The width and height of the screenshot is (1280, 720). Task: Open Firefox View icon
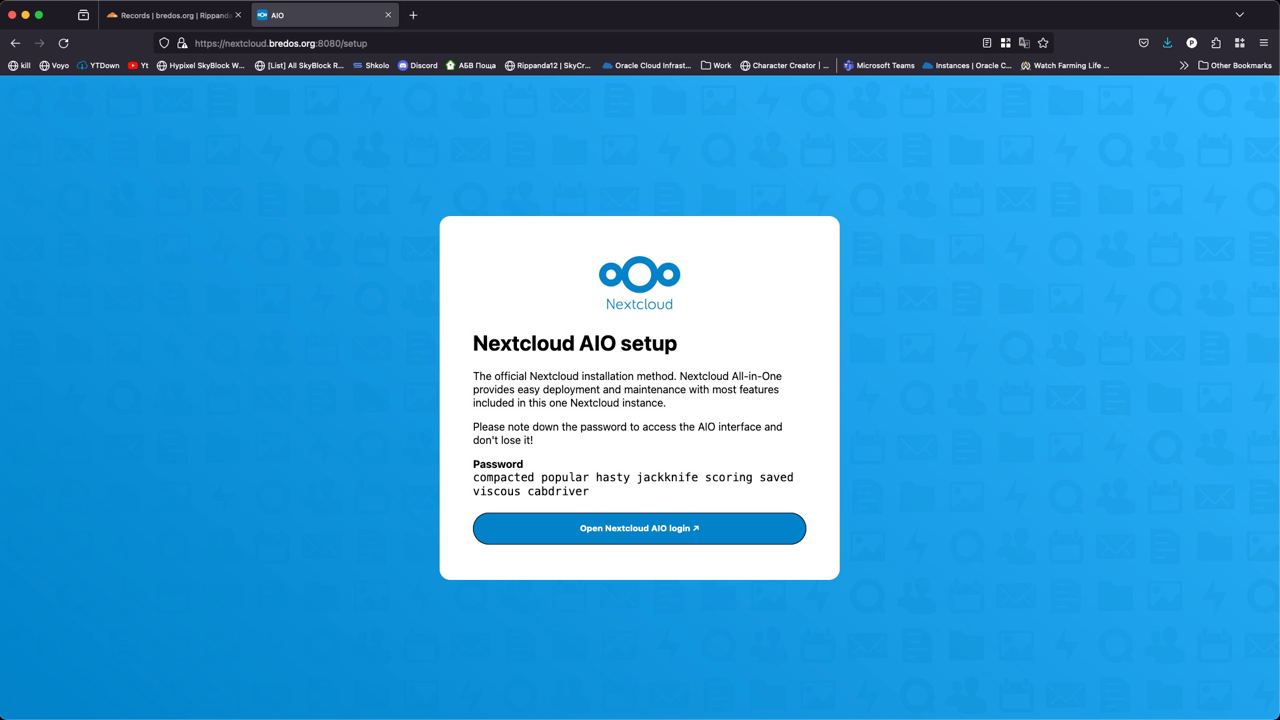(83, 15)
